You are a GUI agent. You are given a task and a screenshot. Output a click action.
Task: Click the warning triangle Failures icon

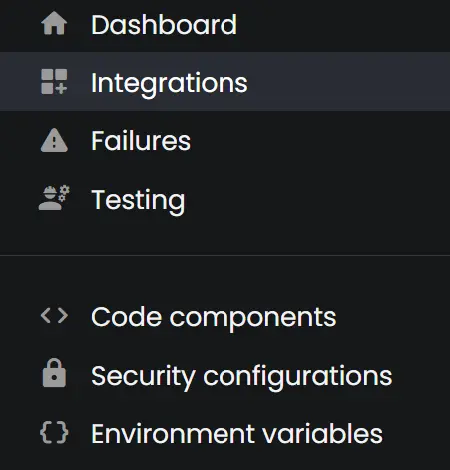pos(54,140)
